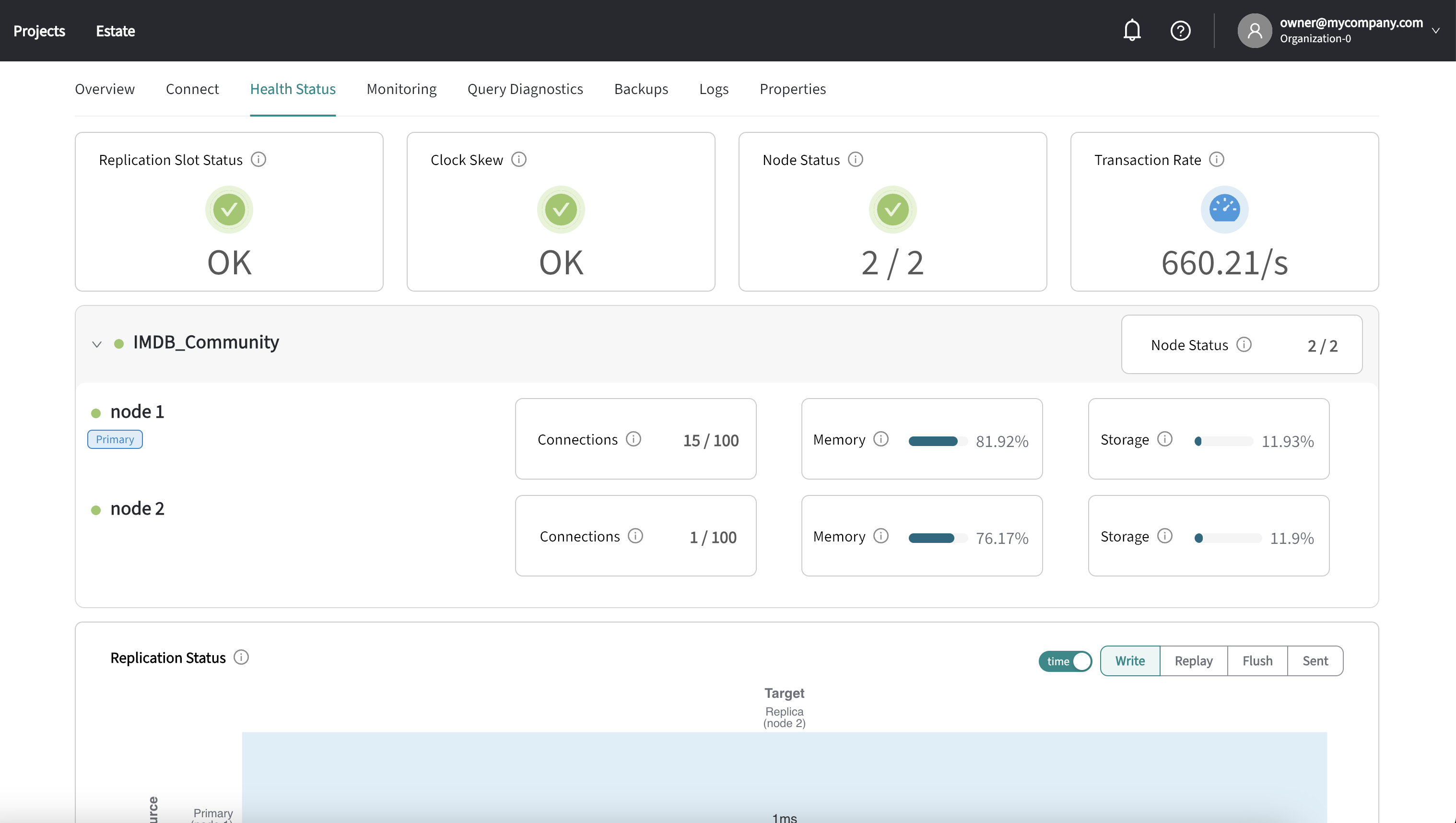Screen dimensions: 1456x823
Task: Click the Connections info icon on node 1
Action: pos(633,439)
